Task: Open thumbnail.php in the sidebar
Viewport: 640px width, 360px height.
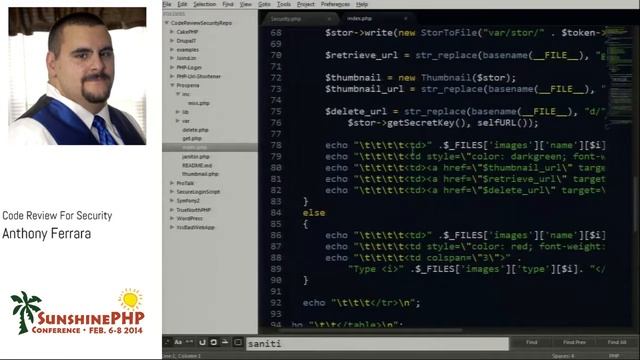Action: coord(200,174)
